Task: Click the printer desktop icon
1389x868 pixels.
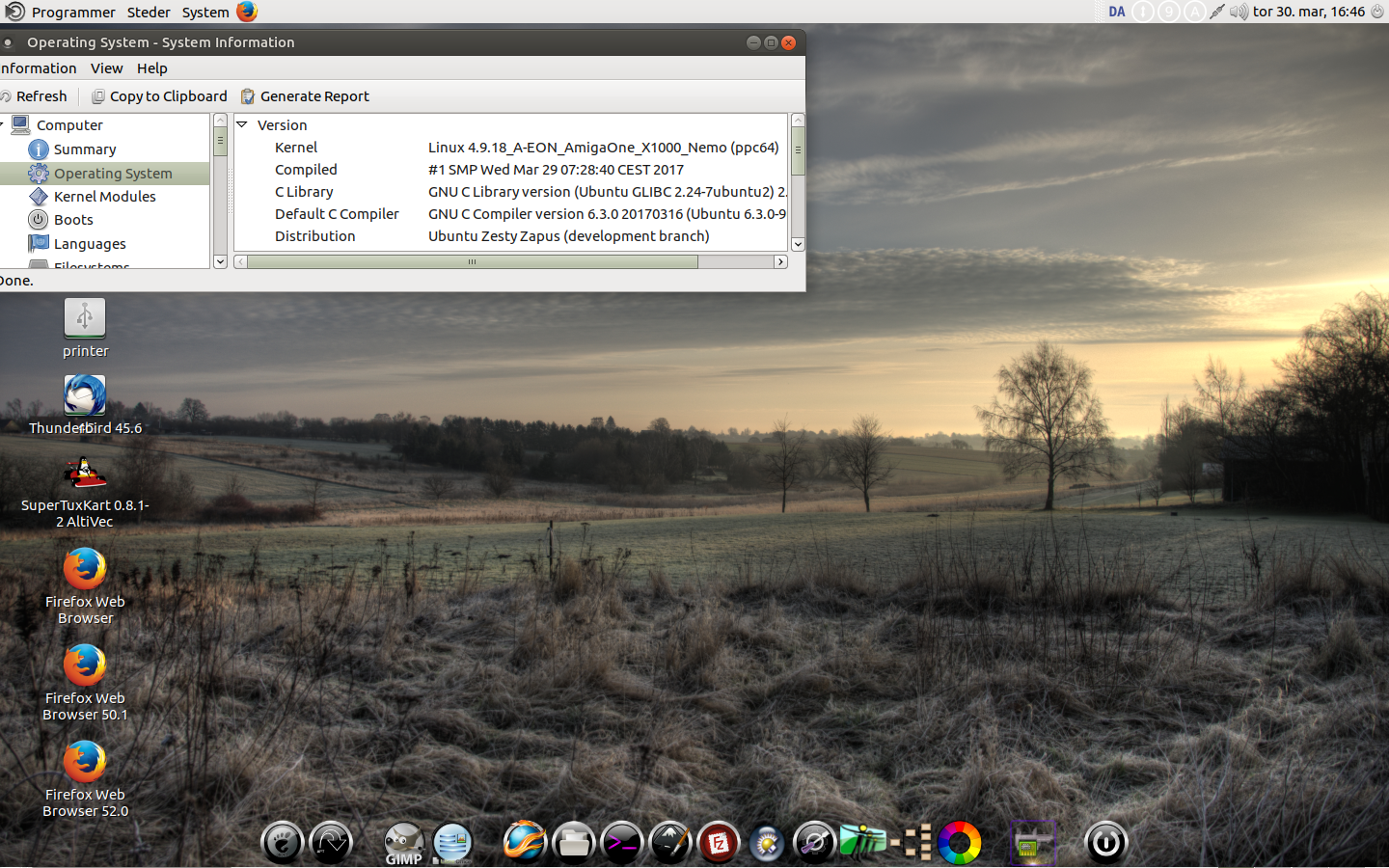Action: 85,317
